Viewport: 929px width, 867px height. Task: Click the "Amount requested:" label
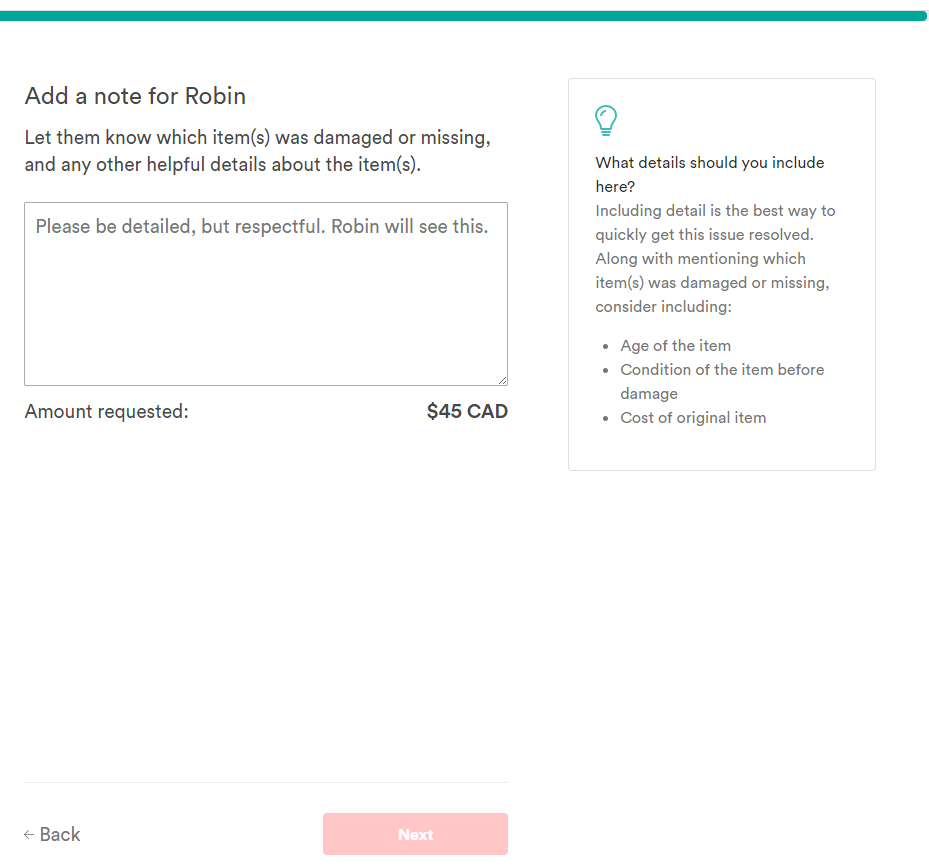point(106,411)
